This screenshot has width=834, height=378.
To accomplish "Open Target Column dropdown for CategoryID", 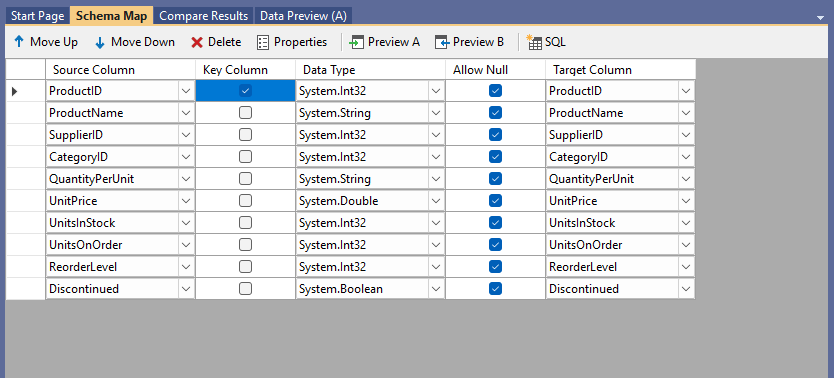I will pyautogui.click(x=686, y=157).
